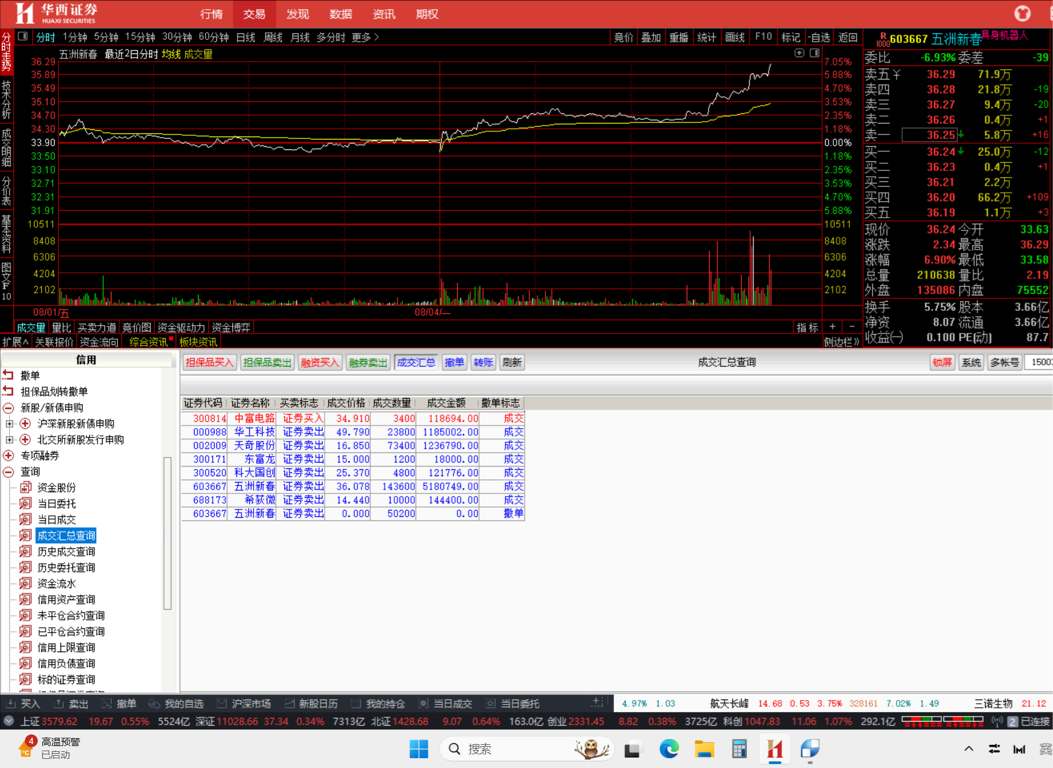This screenshot has width=1053, height=768.
Task: Click the 我的自选 icon in bottom toolbar
Action: point(154,704)
